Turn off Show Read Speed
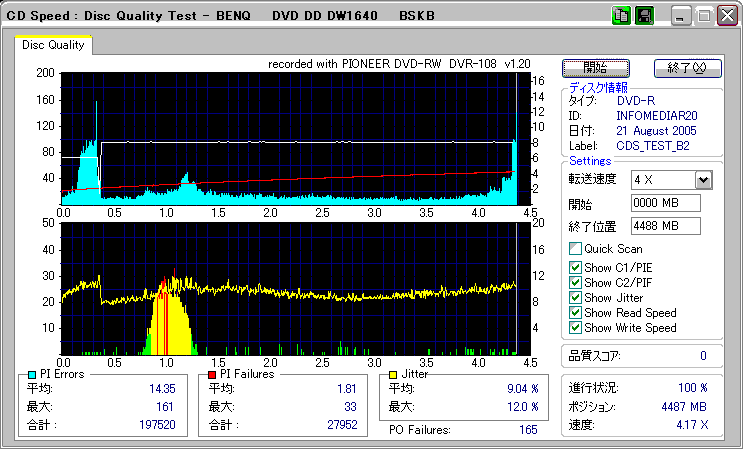Viewport: 743px width, 449px height. 575,313
